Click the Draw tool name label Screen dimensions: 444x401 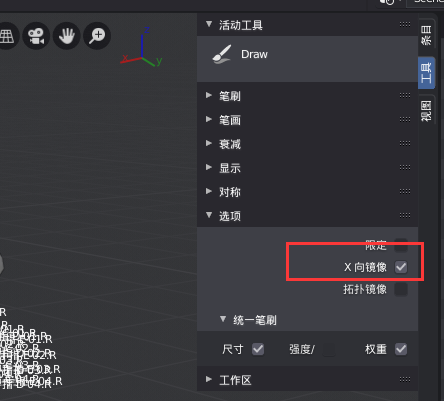pos(254,54)
